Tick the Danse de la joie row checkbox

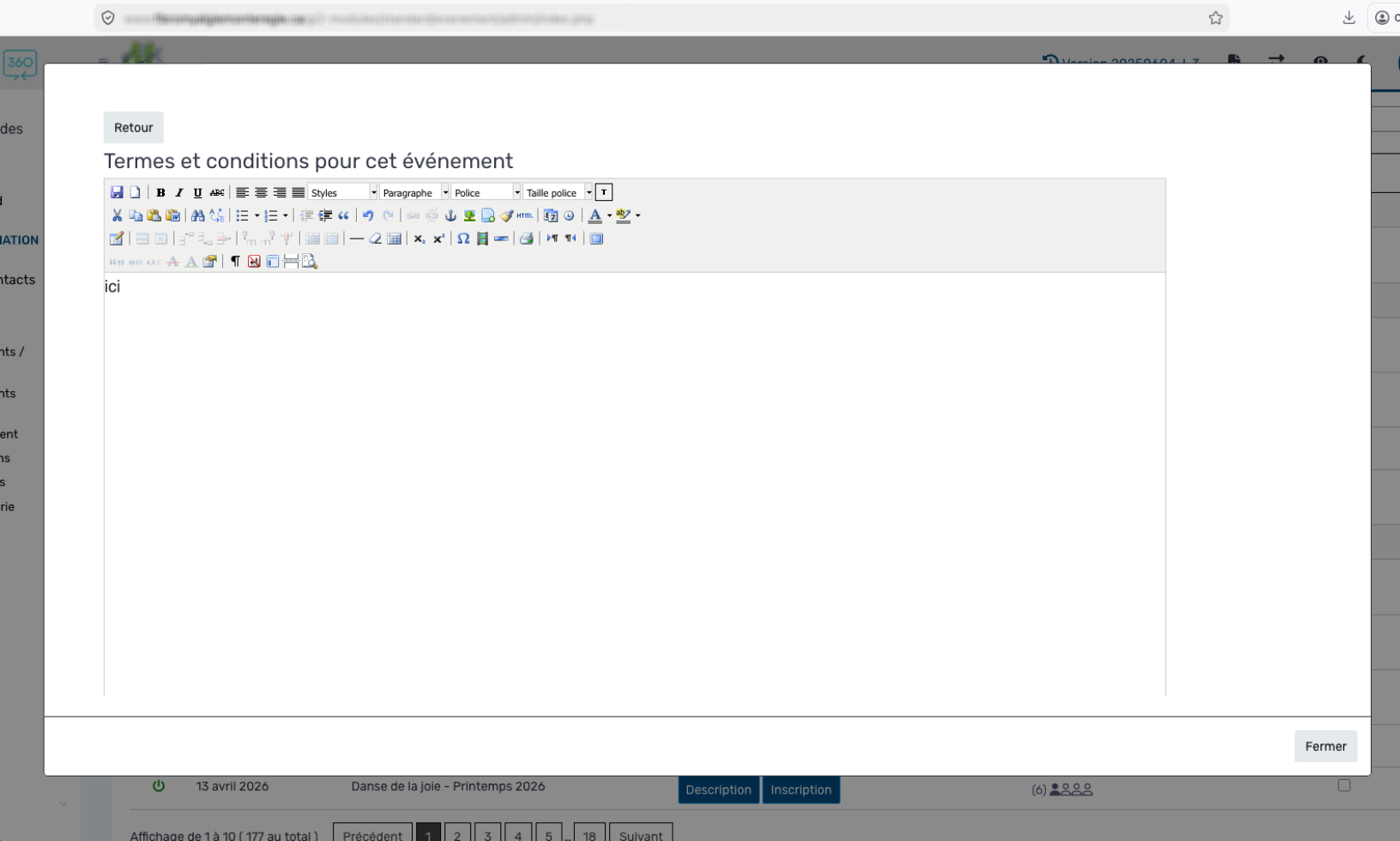click(1344, 785)
